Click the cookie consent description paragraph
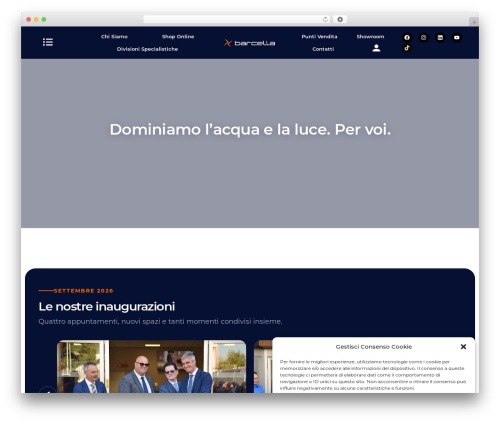500x423 pixels. [x=373, y=375]
